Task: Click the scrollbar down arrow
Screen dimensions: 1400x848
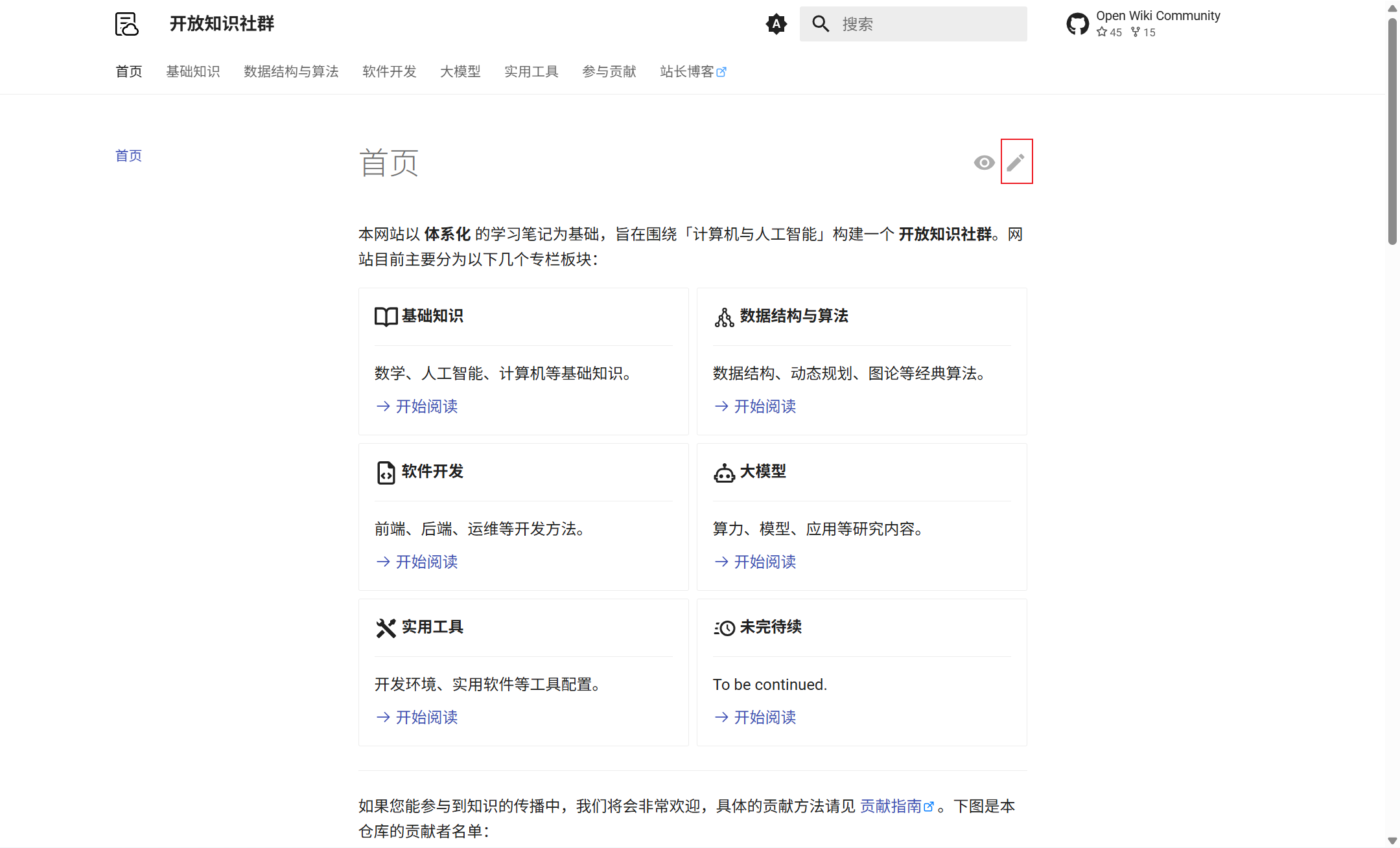Action: point(1392,840)
